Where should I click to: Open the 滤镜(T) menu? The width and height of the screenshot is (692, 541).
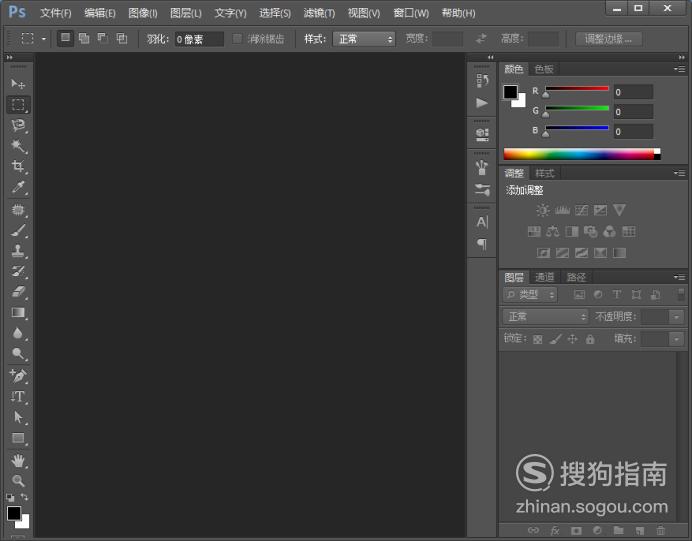319,13
